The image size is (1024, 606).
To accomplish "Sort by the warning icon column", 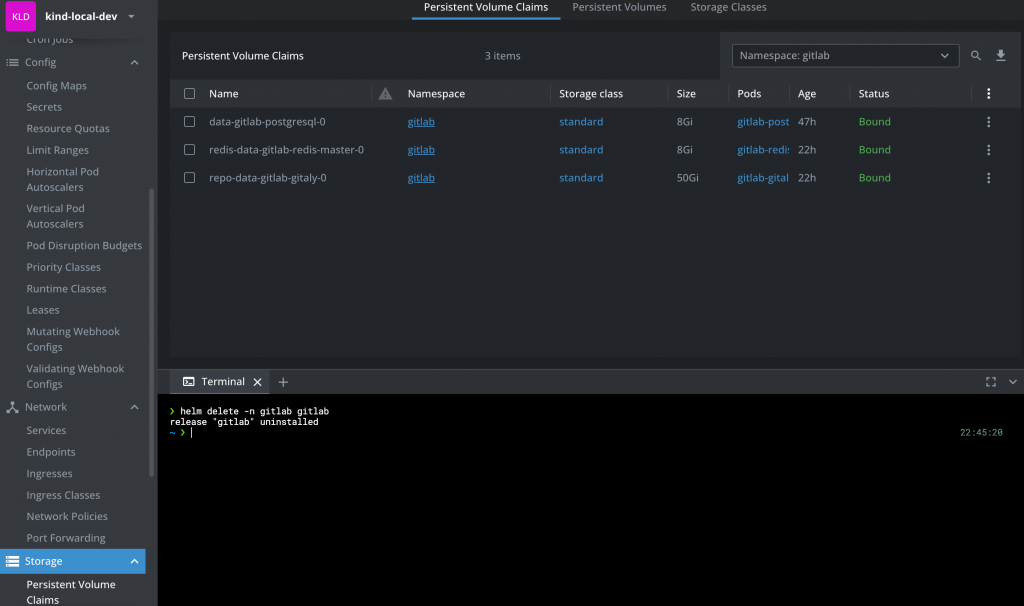I will (385, 93).
